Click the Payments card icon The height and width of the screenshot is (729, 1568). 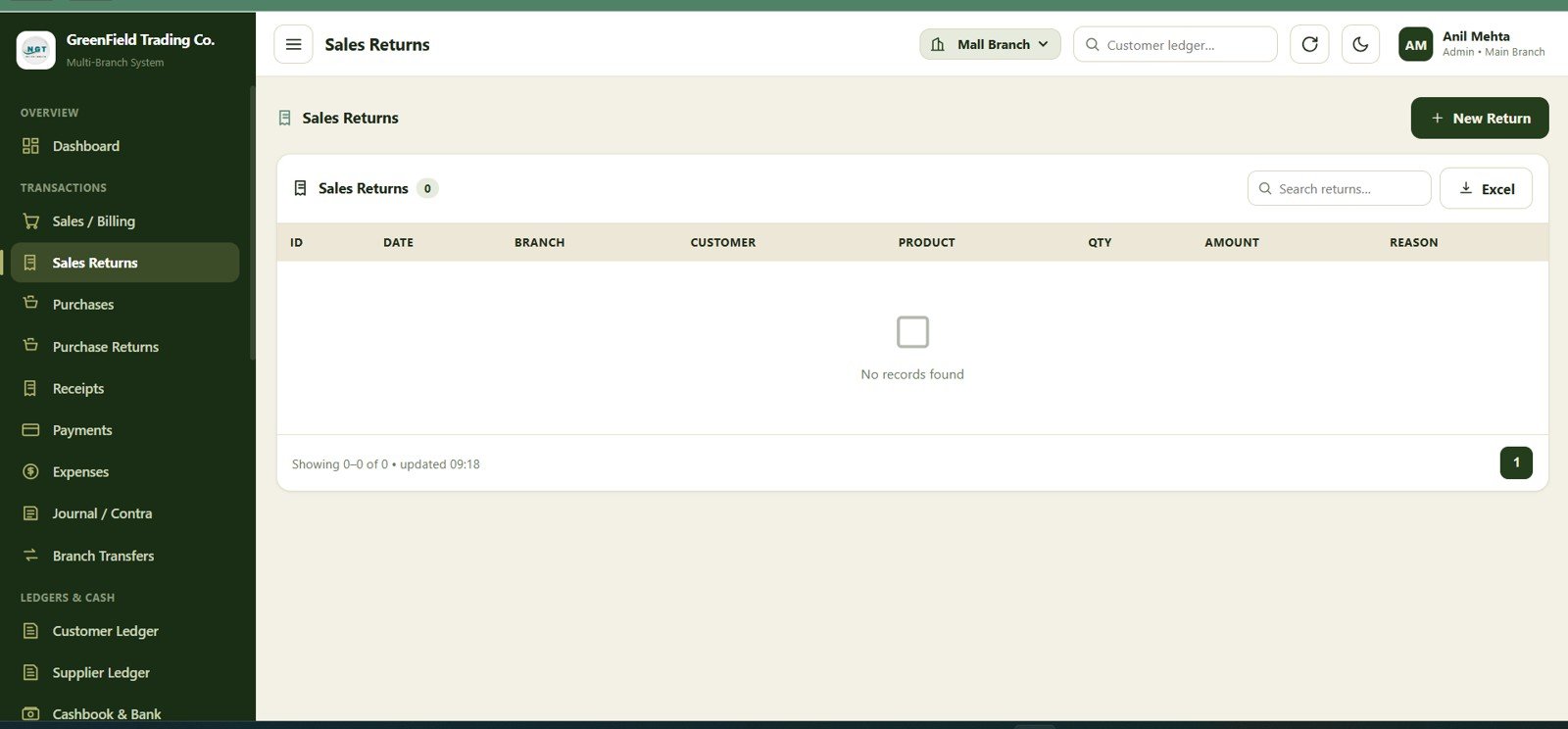pos(30,430)
